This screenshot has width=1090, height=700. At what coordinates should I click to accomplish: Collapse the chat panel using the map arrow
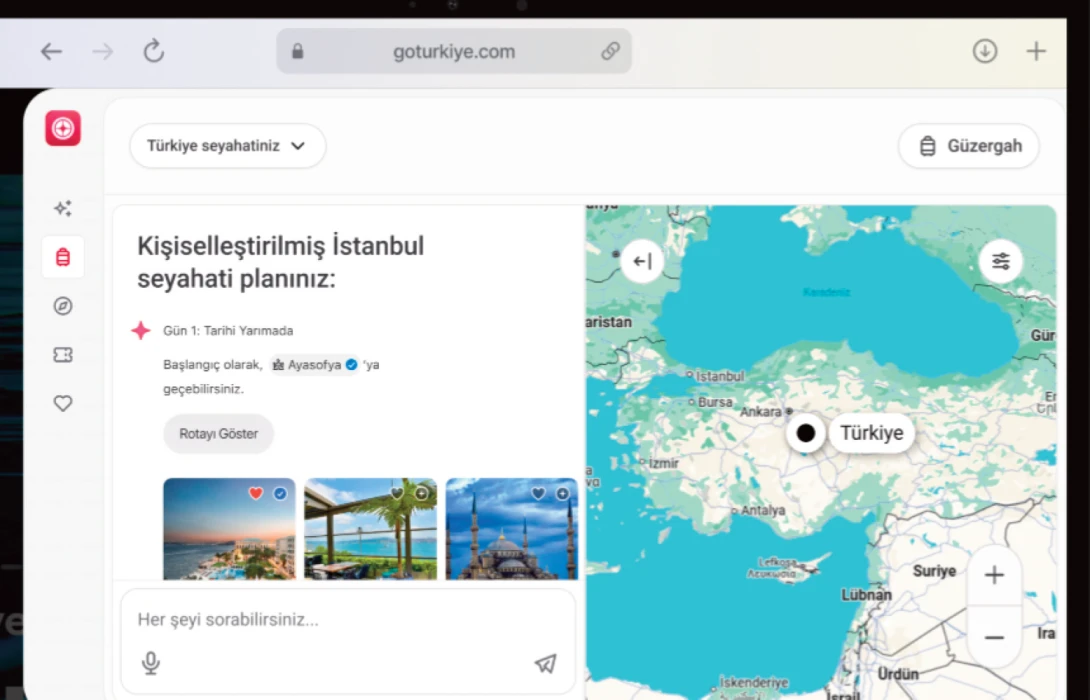[x=643, y=261]
